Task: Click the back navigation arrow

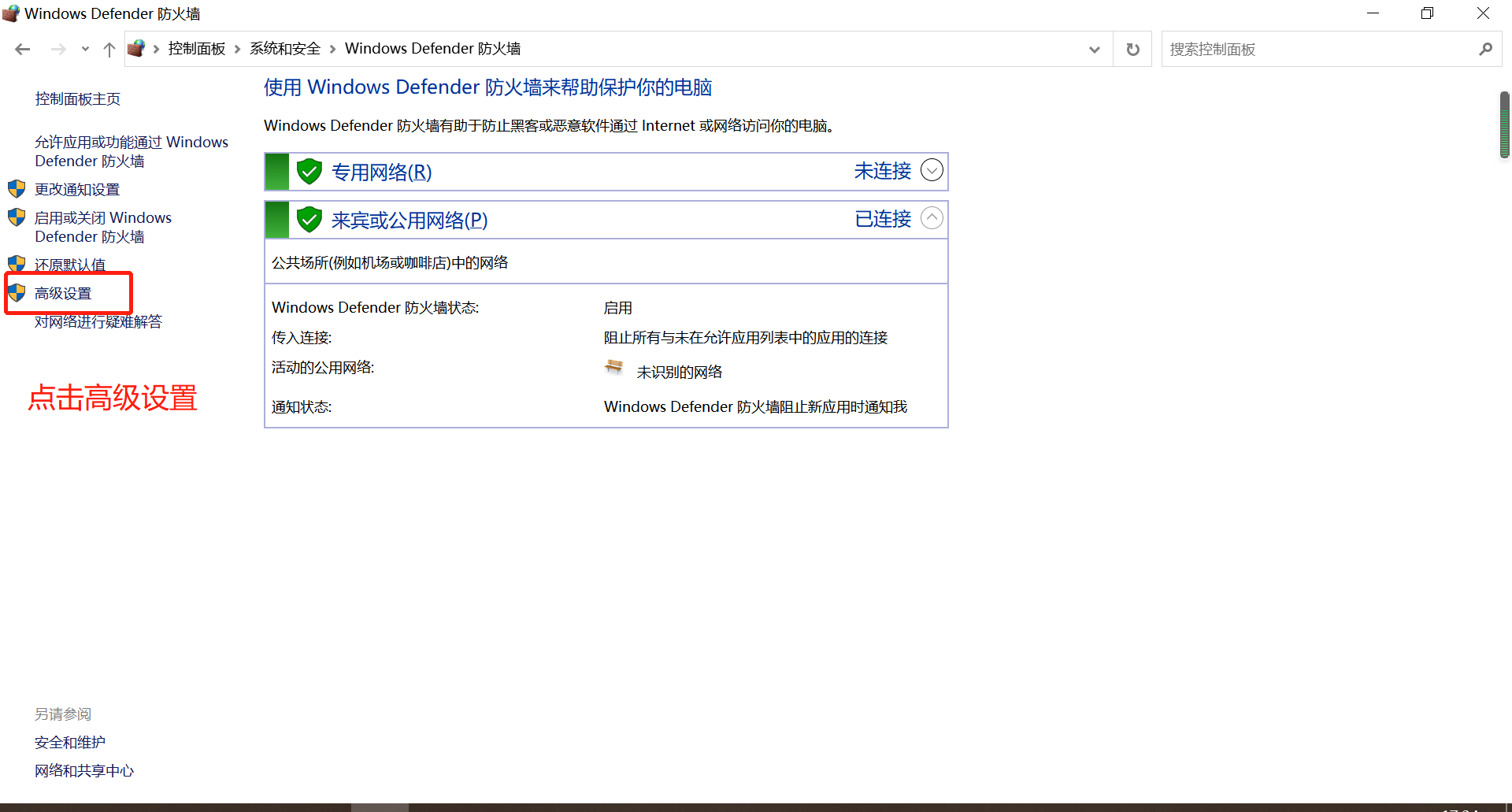Action: pyautogui.click(x=22, y=50)
